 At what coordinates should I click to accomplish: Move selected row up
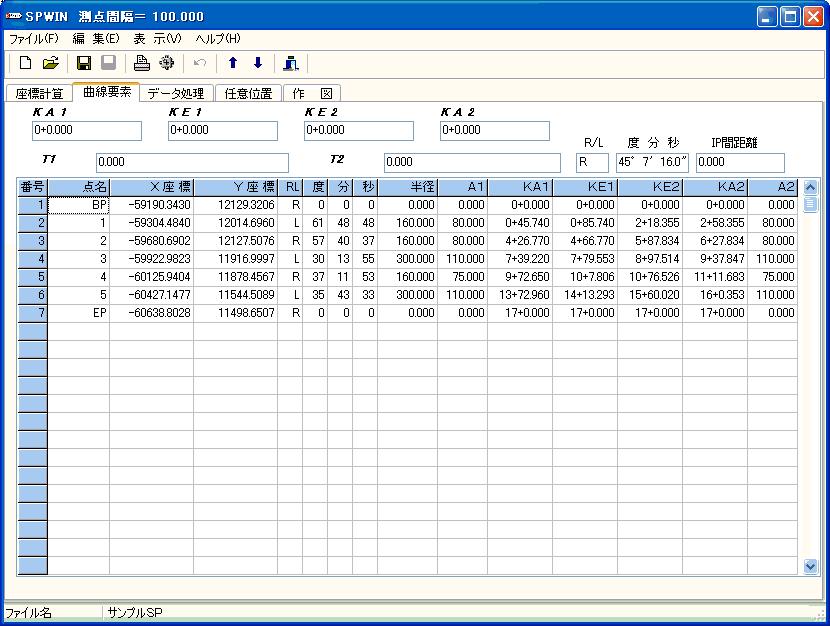pos(231,63)
